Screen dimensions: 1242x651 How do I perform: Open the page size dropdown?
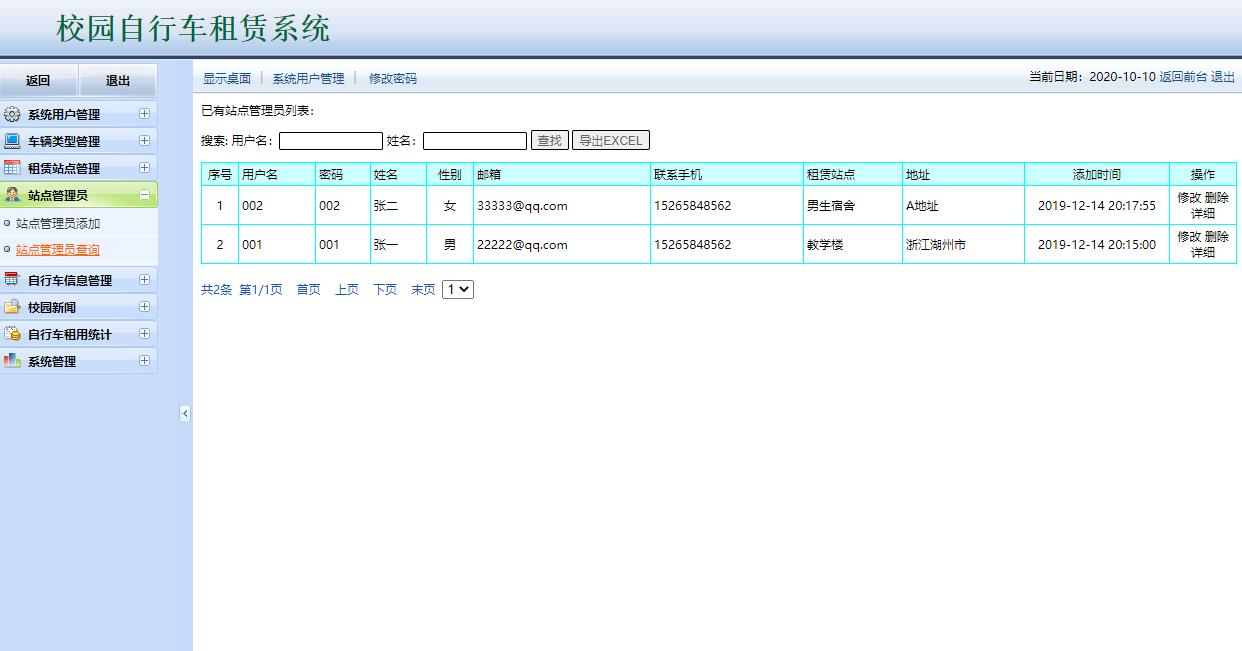(x=457, y=288)
